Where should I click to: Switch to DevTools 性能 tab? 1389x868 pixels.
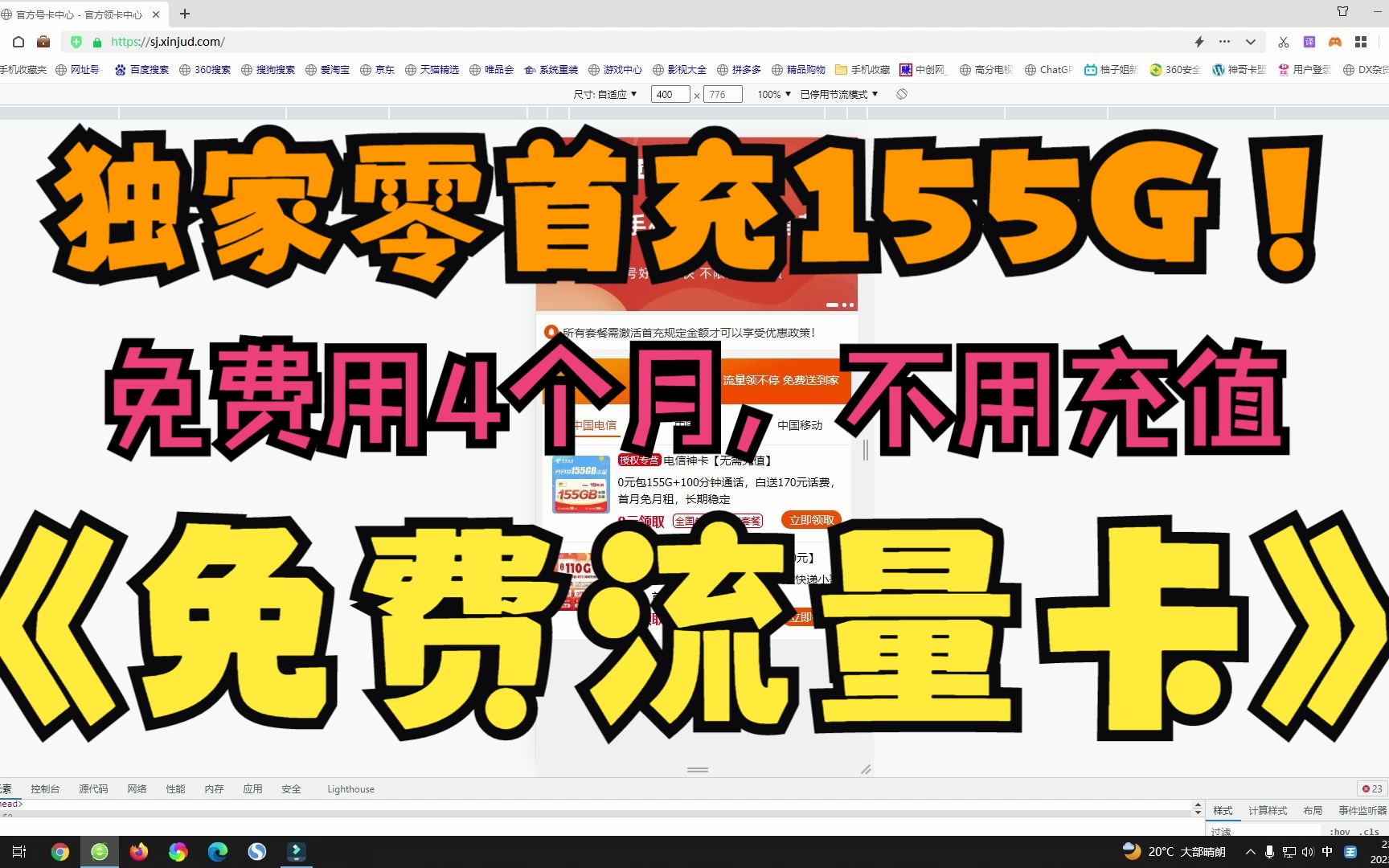(x=175, y=789)
